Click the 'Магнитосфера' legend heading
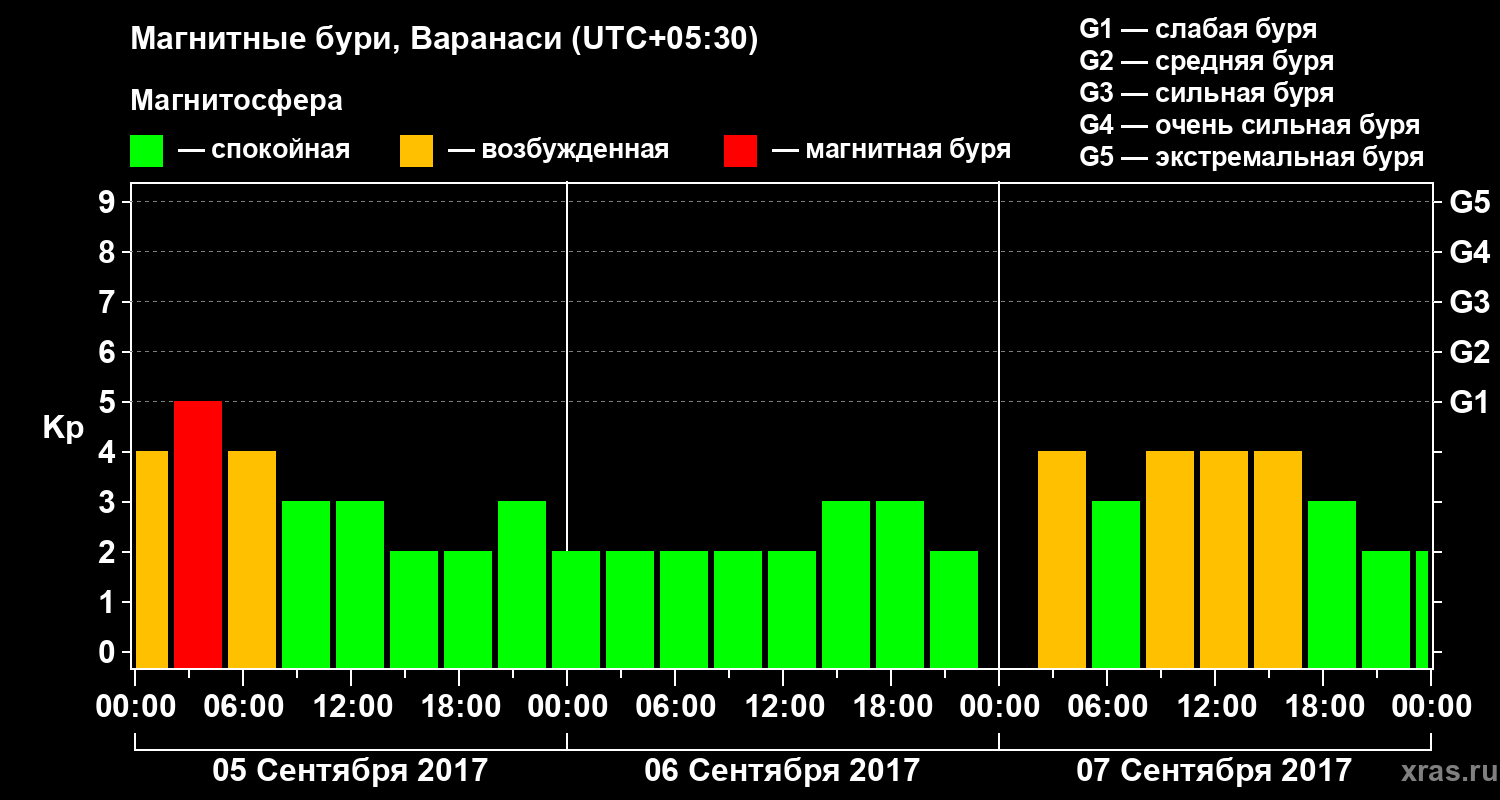 click(x=236, y=101)
